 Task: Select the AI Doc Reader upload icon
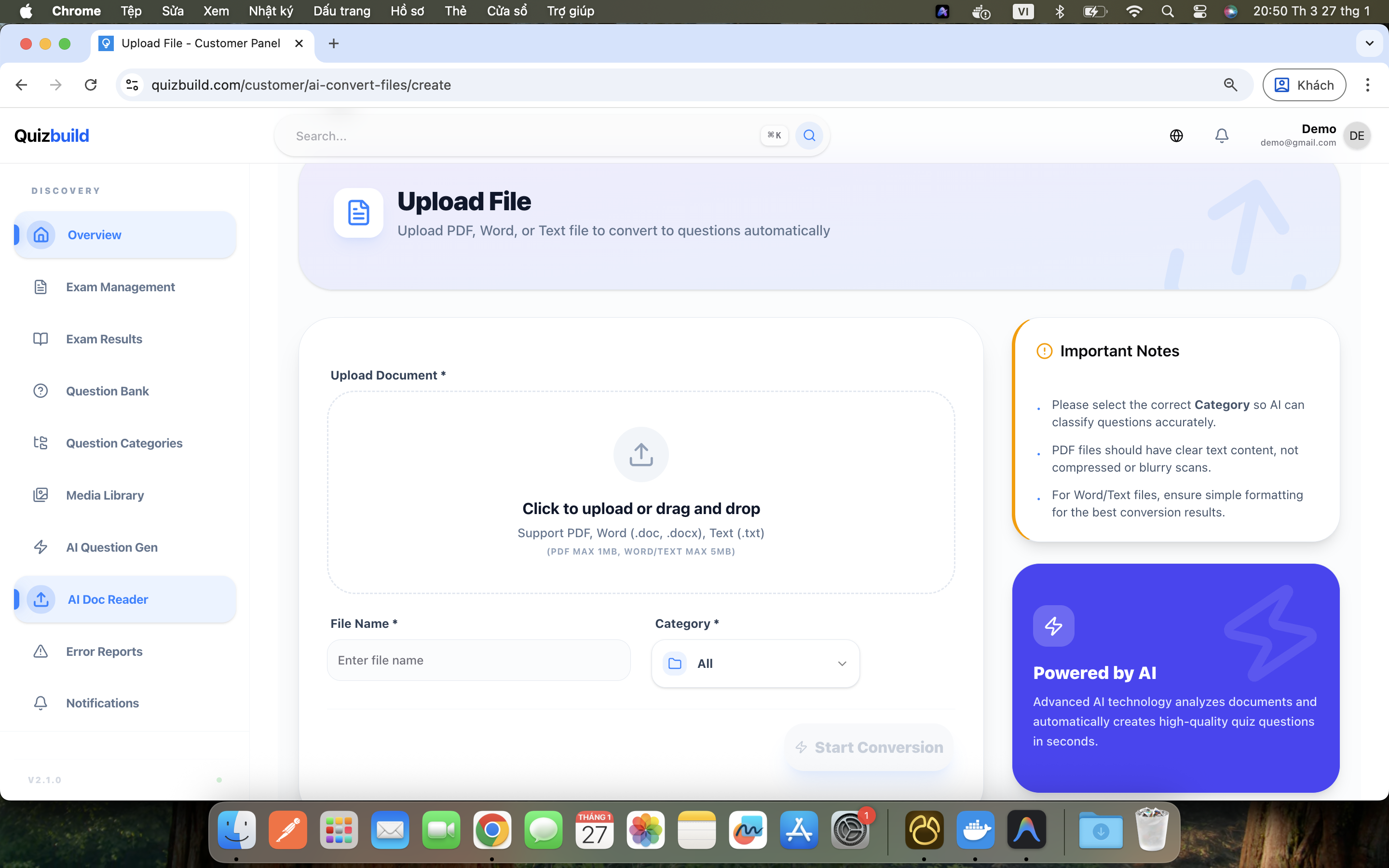point(41,599)
